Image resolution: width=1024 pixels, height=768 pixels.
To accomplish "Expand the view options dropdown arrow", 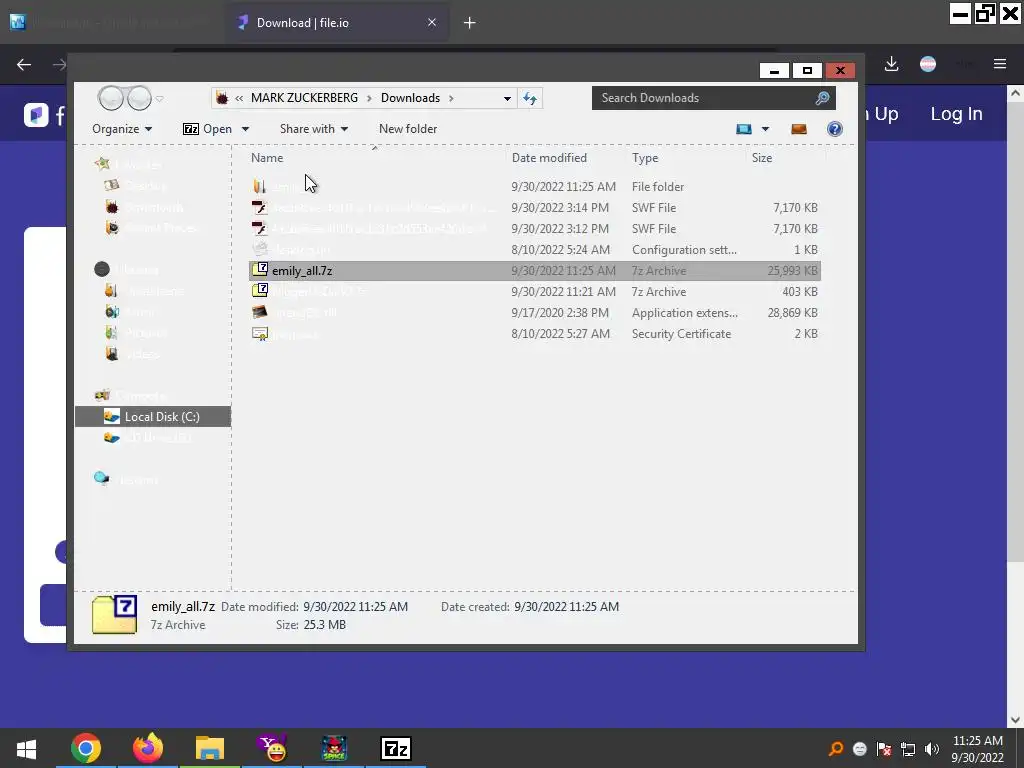I will click(x=765, y=129).
